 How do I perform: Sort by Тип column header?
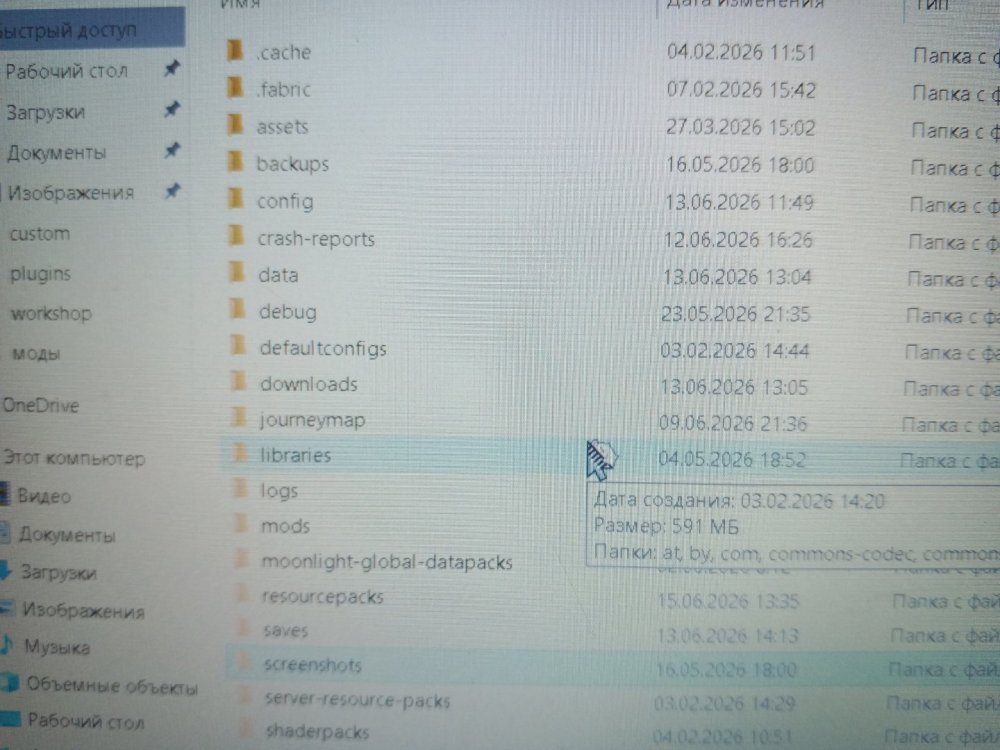(932, 4)
